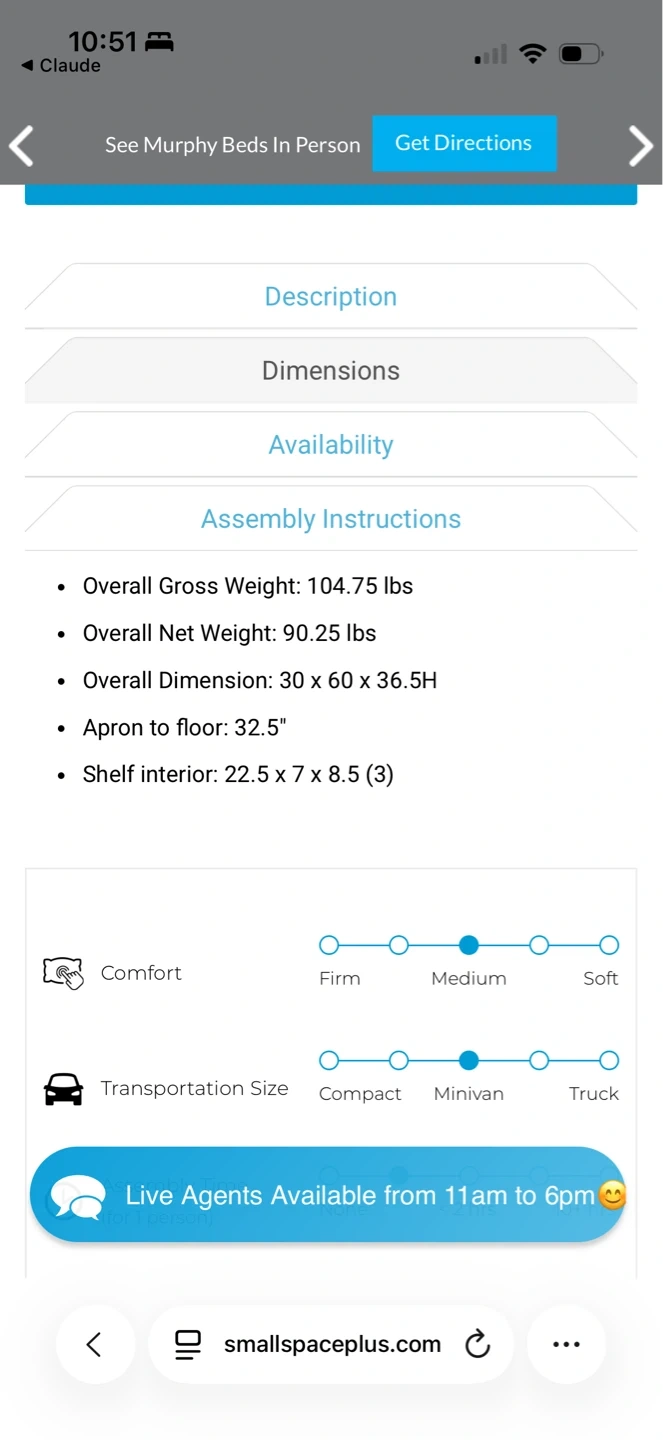This screenshot has height=1440, width=663.
Task: Tap the right banner arrow
Action: coord(640,146)
